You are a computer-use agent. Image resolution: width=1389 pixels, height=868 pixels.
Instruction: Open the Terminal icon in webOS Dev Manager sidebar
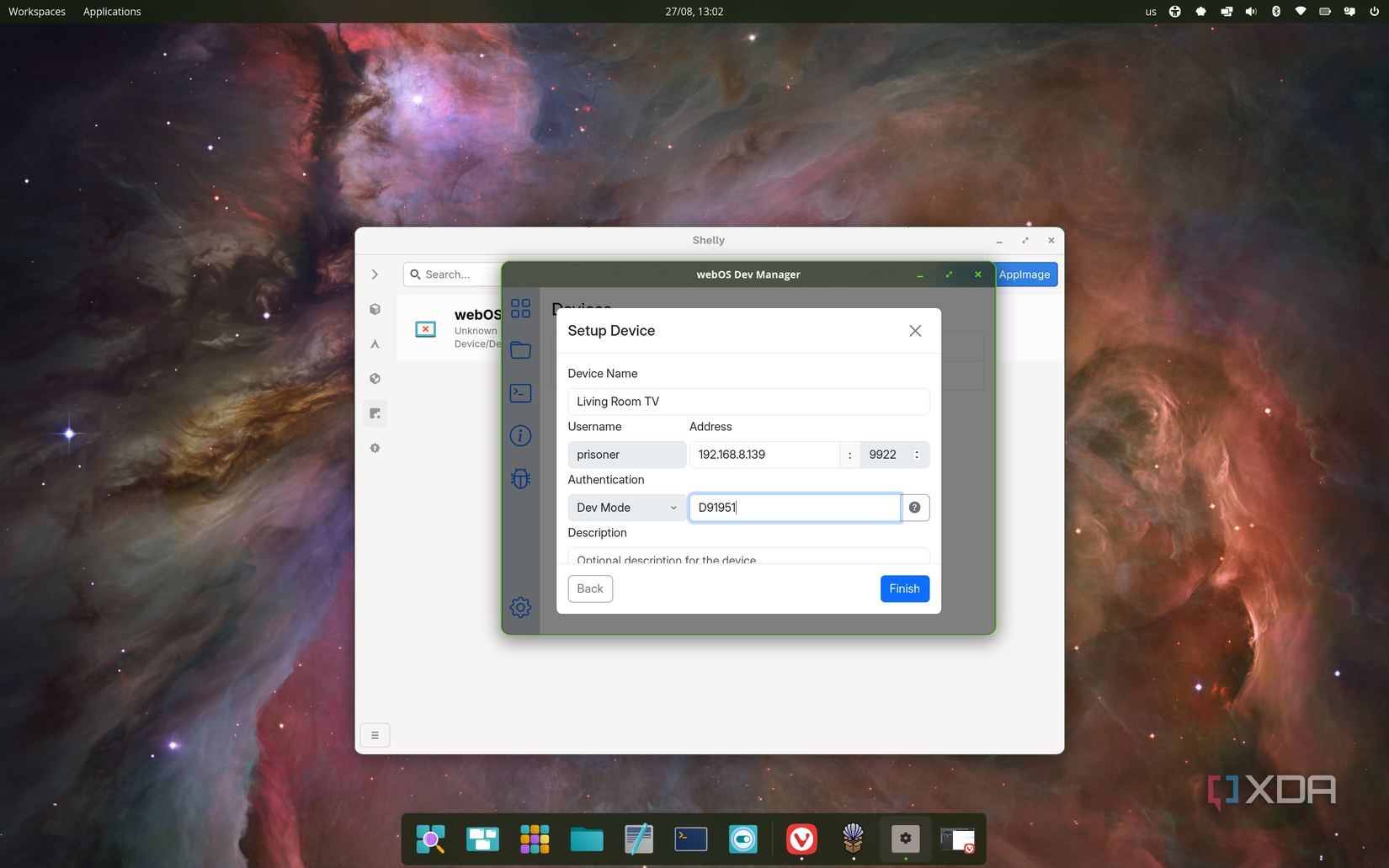(x=520, y=393)
